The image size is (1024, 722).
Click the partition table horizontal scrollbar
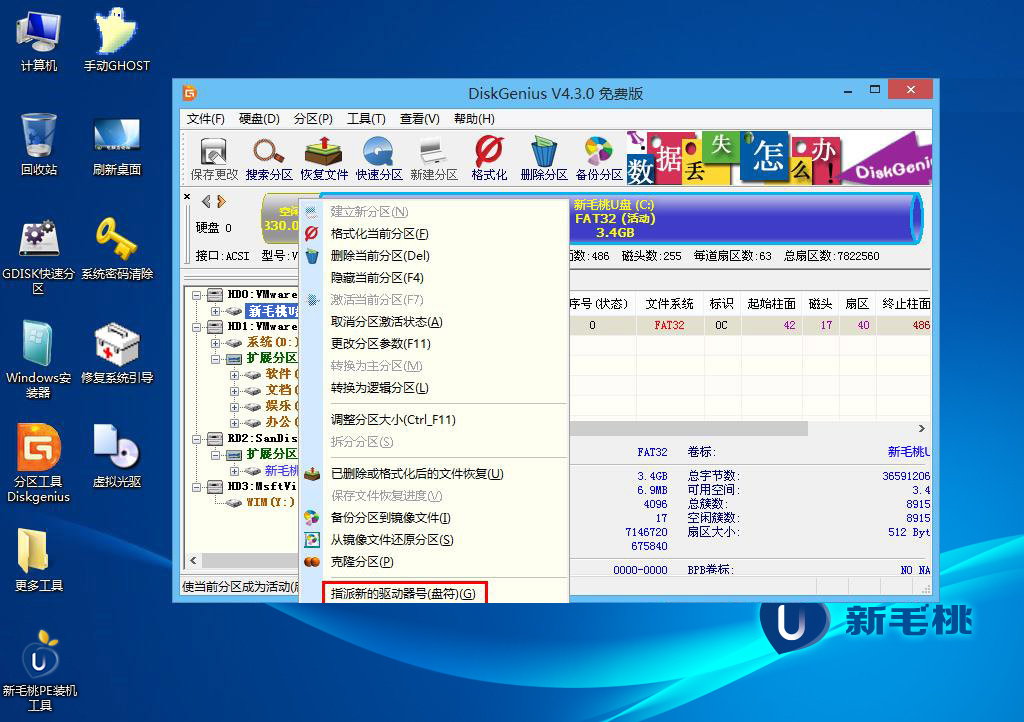[x=688, y=429]
